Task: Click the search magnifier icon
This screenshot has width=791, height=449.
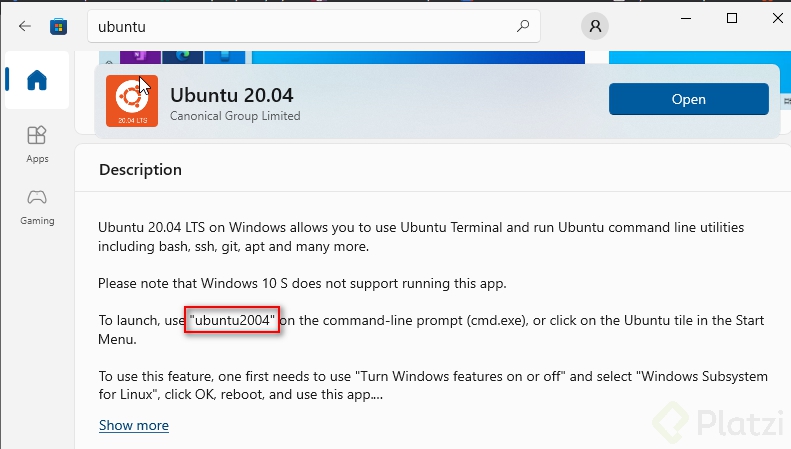Action: [523, 26]
